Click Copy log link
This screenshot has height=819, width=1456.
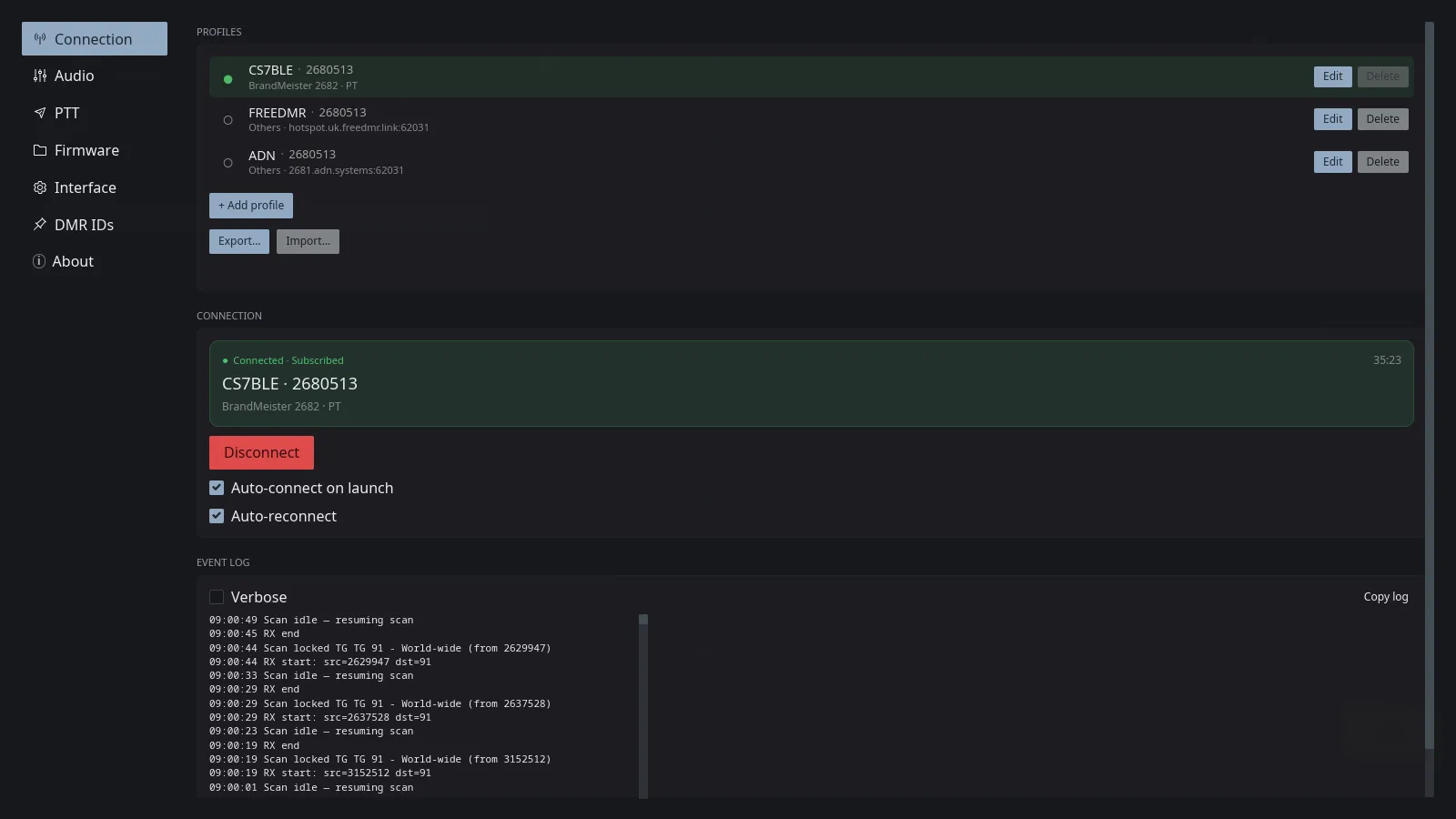1385,597
